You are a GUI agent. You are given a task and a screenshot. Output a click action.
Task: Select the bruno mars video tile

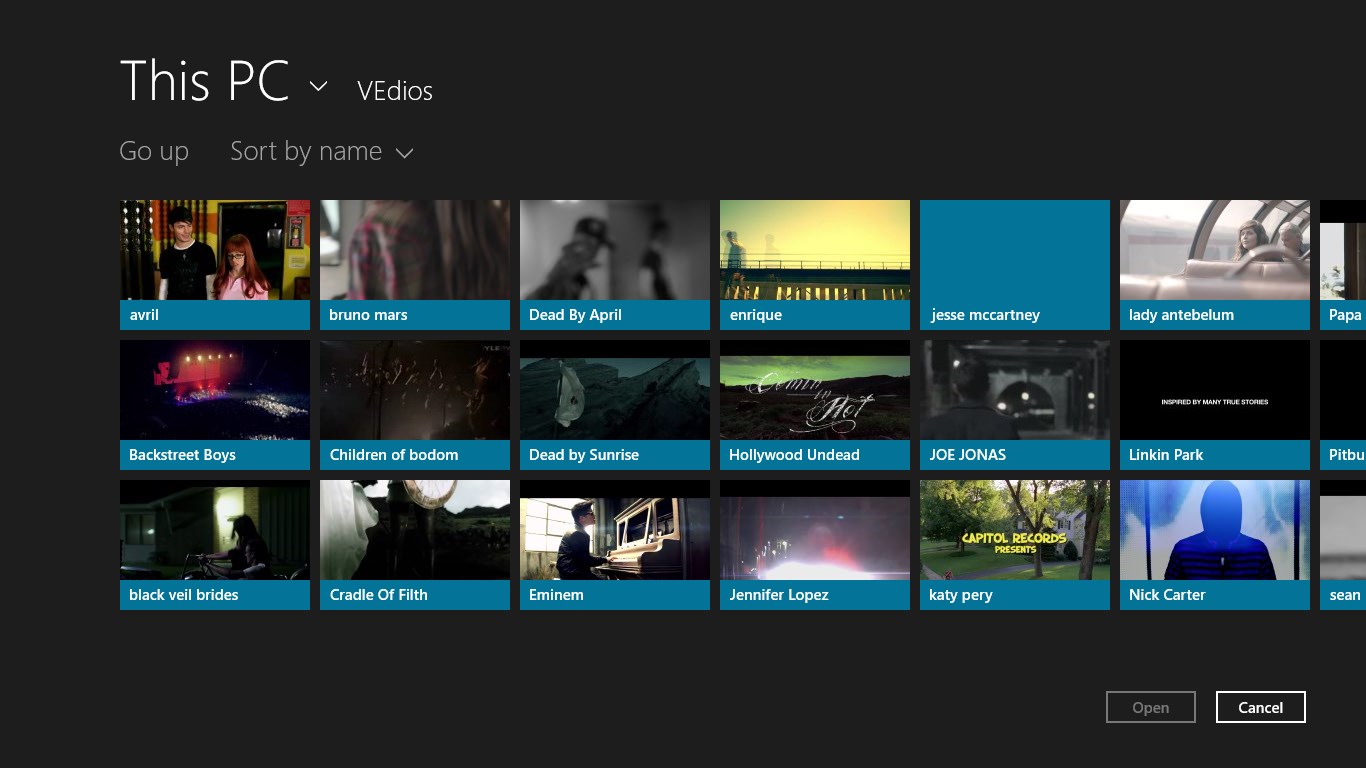[415, 265]
